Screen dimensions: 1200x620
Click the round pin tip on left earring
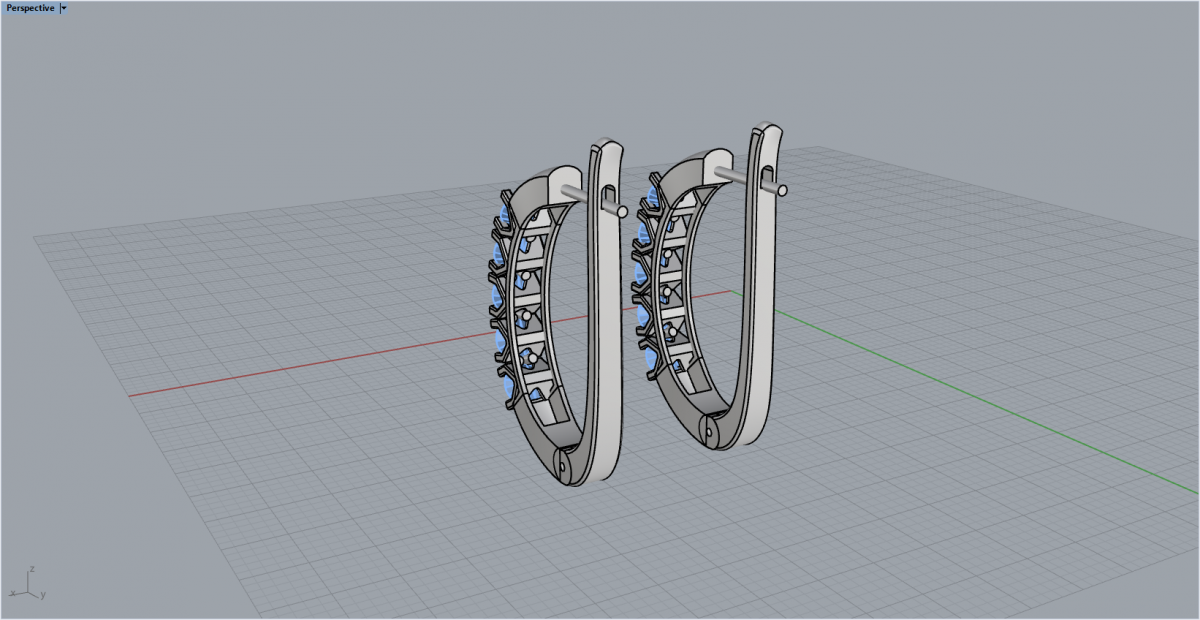coord(622,212)
